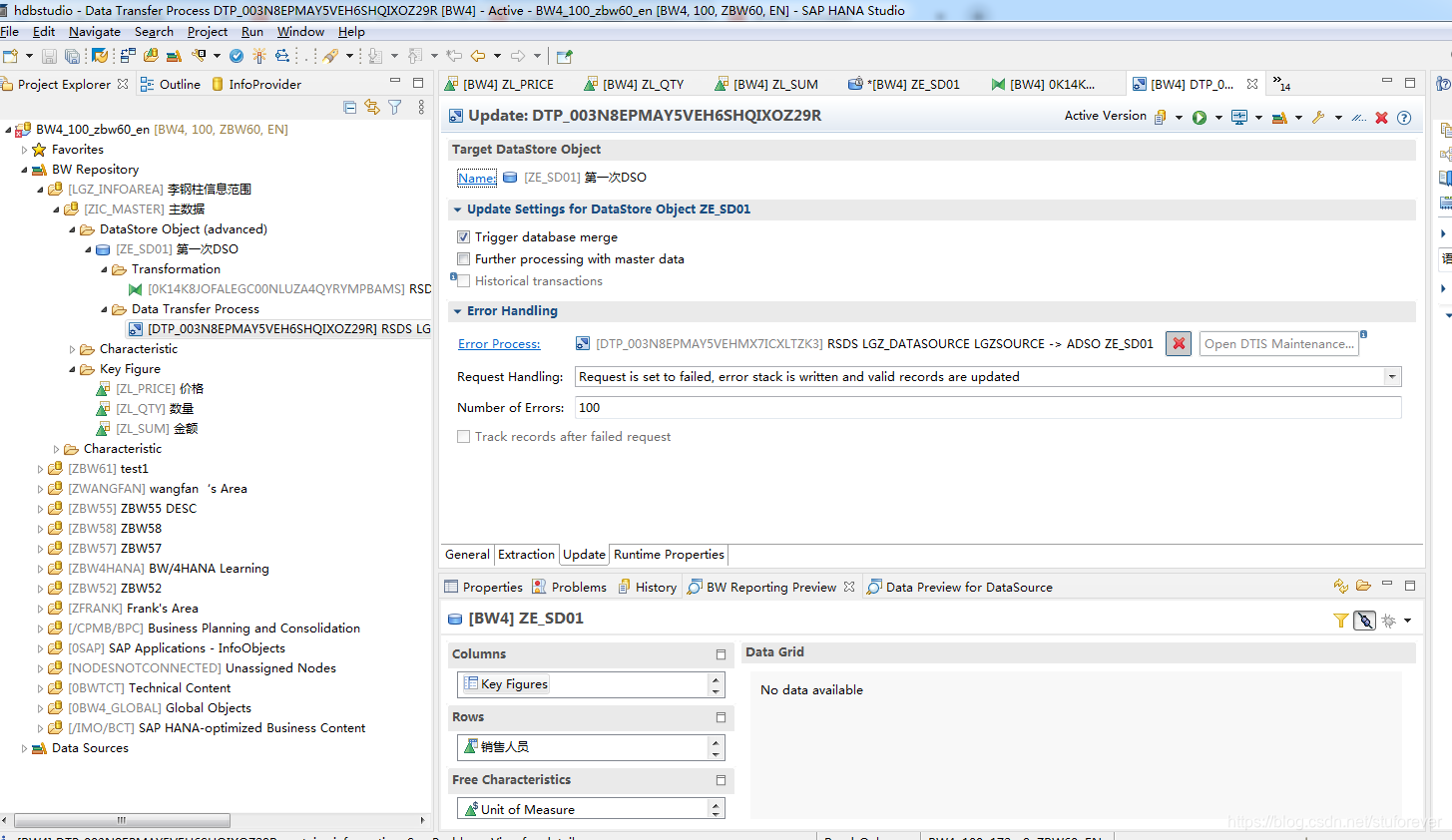Click the Save disk icon in main toolbar

pos(49,56)
